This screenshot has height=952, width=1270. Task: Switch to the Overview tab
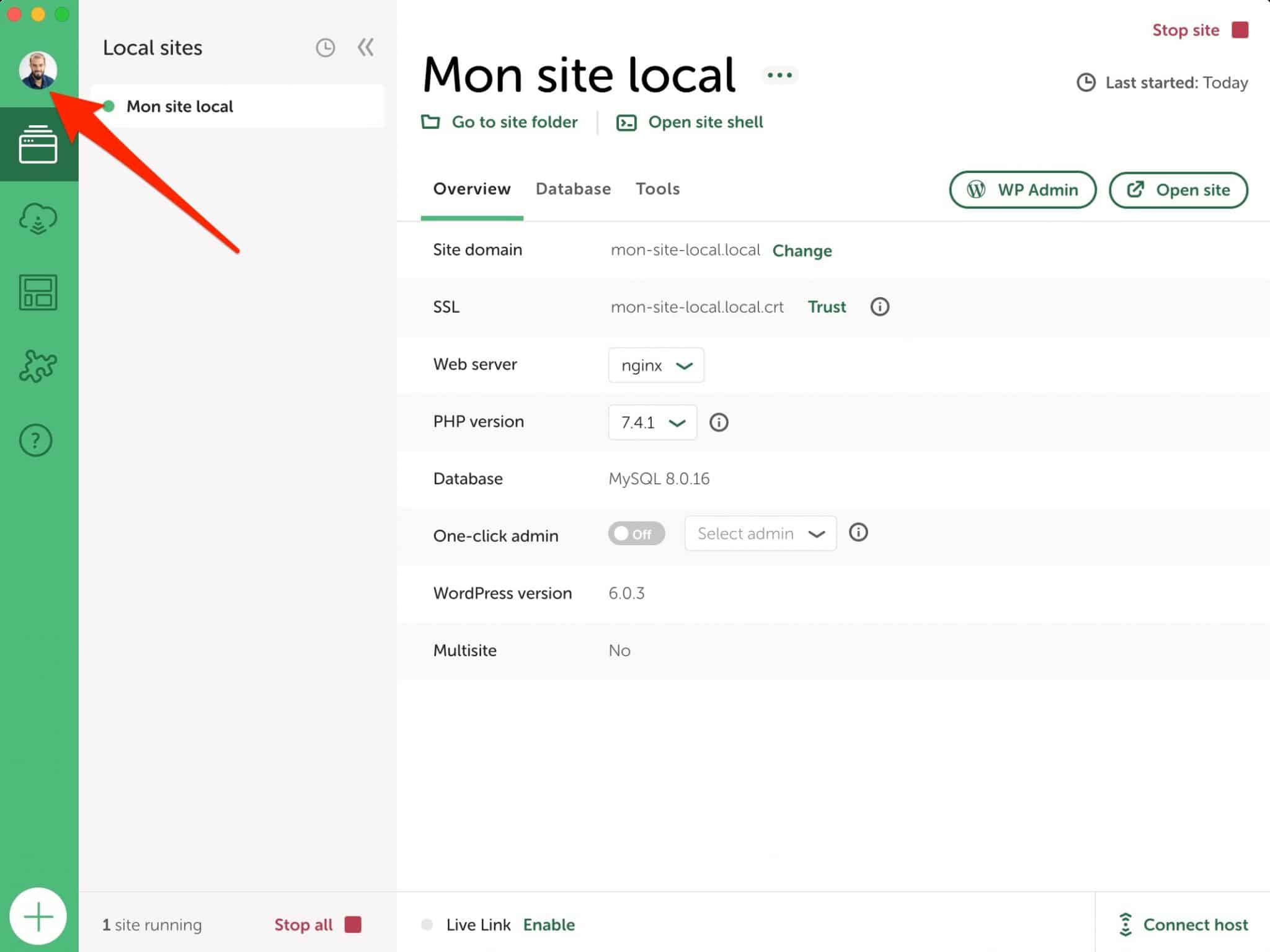[472, 189]
